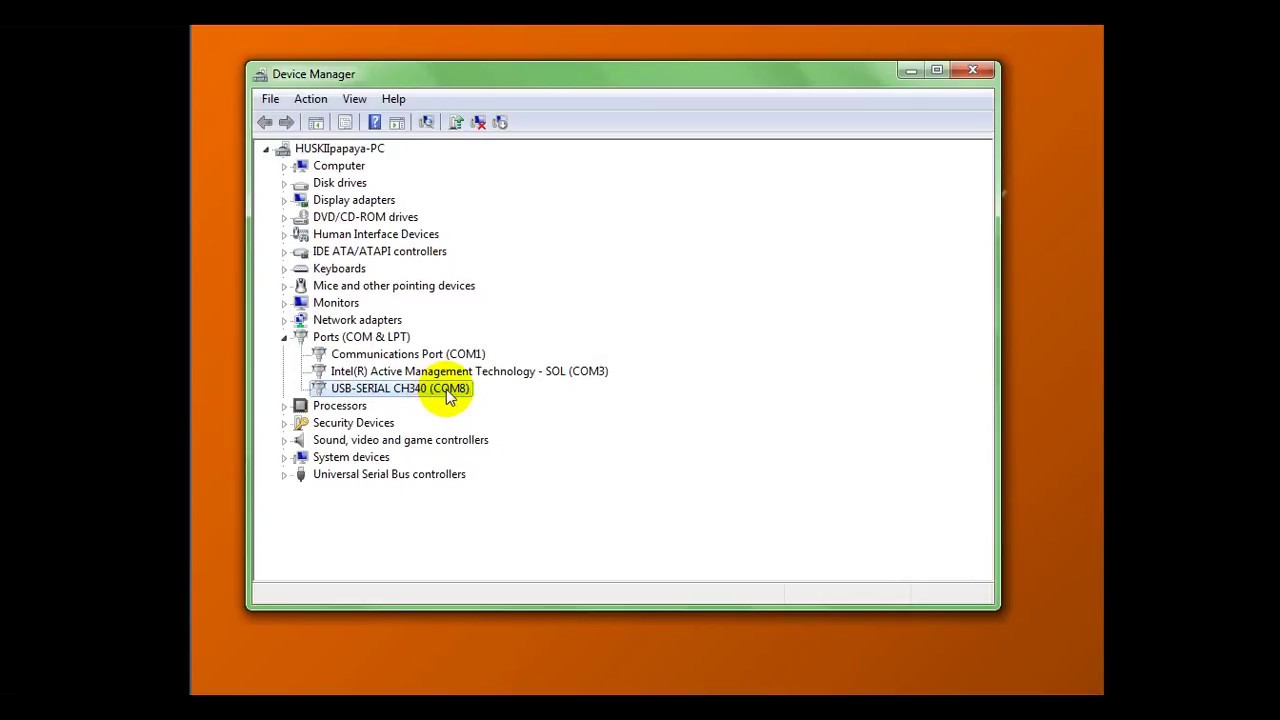Open the View menu
Screen dimensions: 1280x720
click(x=354, y=99)
